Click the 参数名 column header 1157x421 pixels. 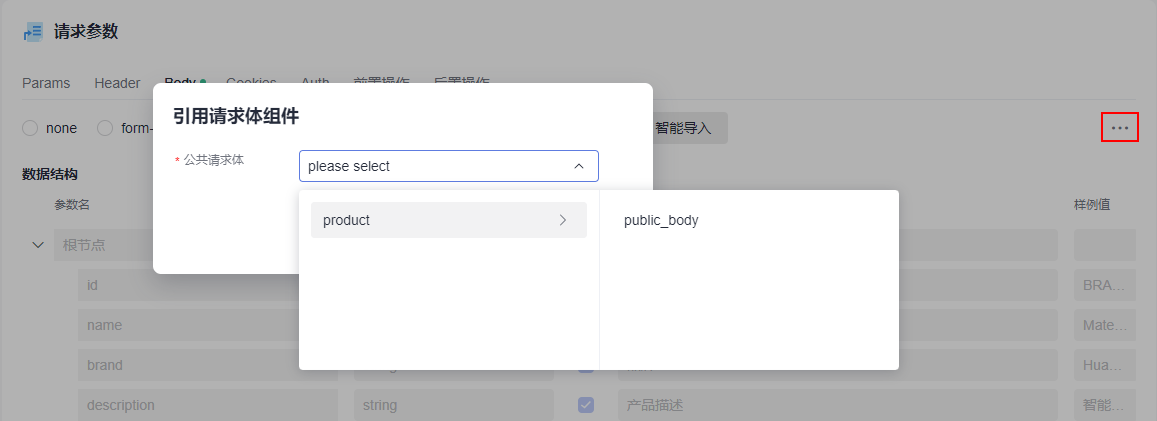[x=72, y=205]
